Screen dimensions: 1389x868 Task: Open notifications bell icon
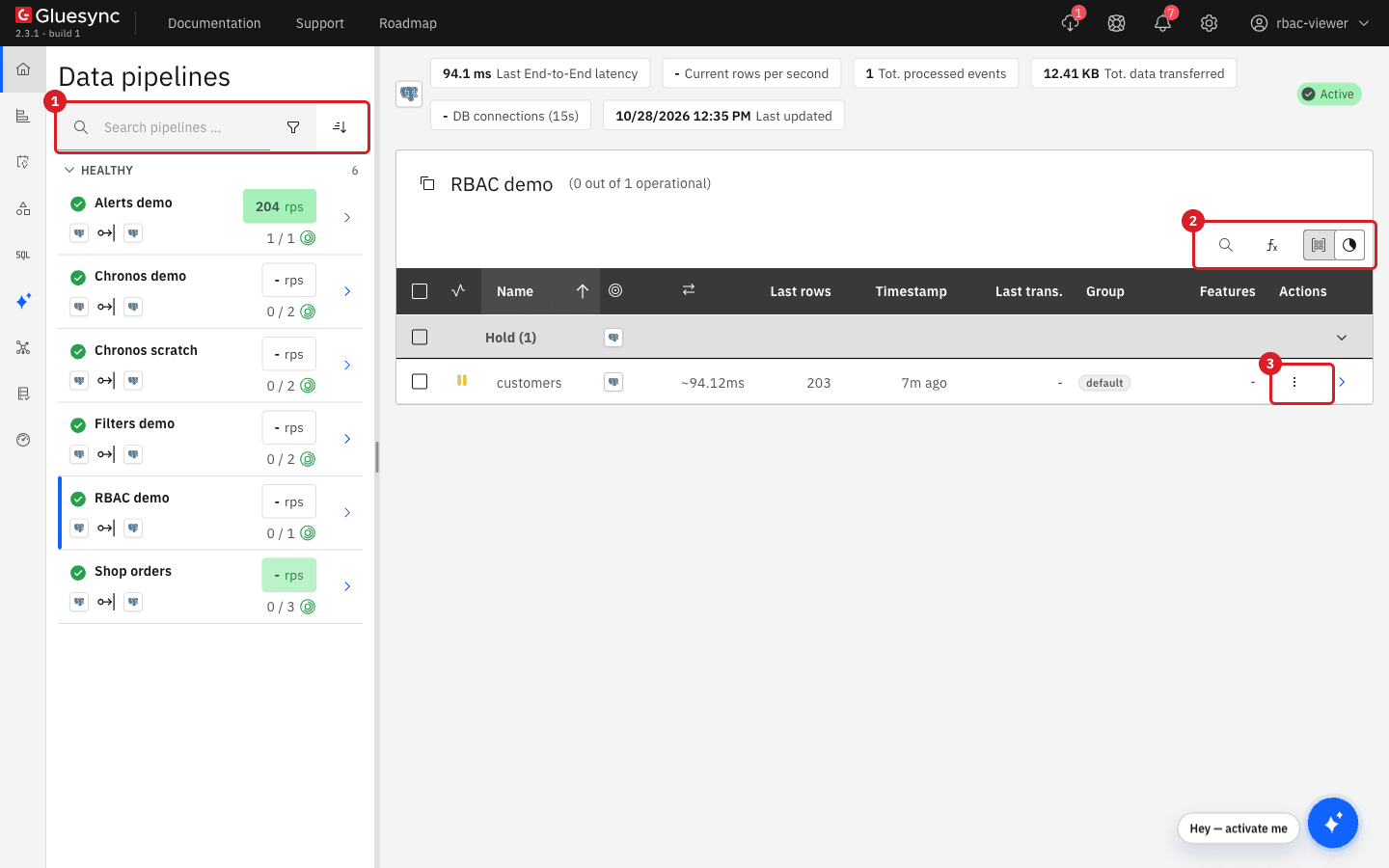1163,23
